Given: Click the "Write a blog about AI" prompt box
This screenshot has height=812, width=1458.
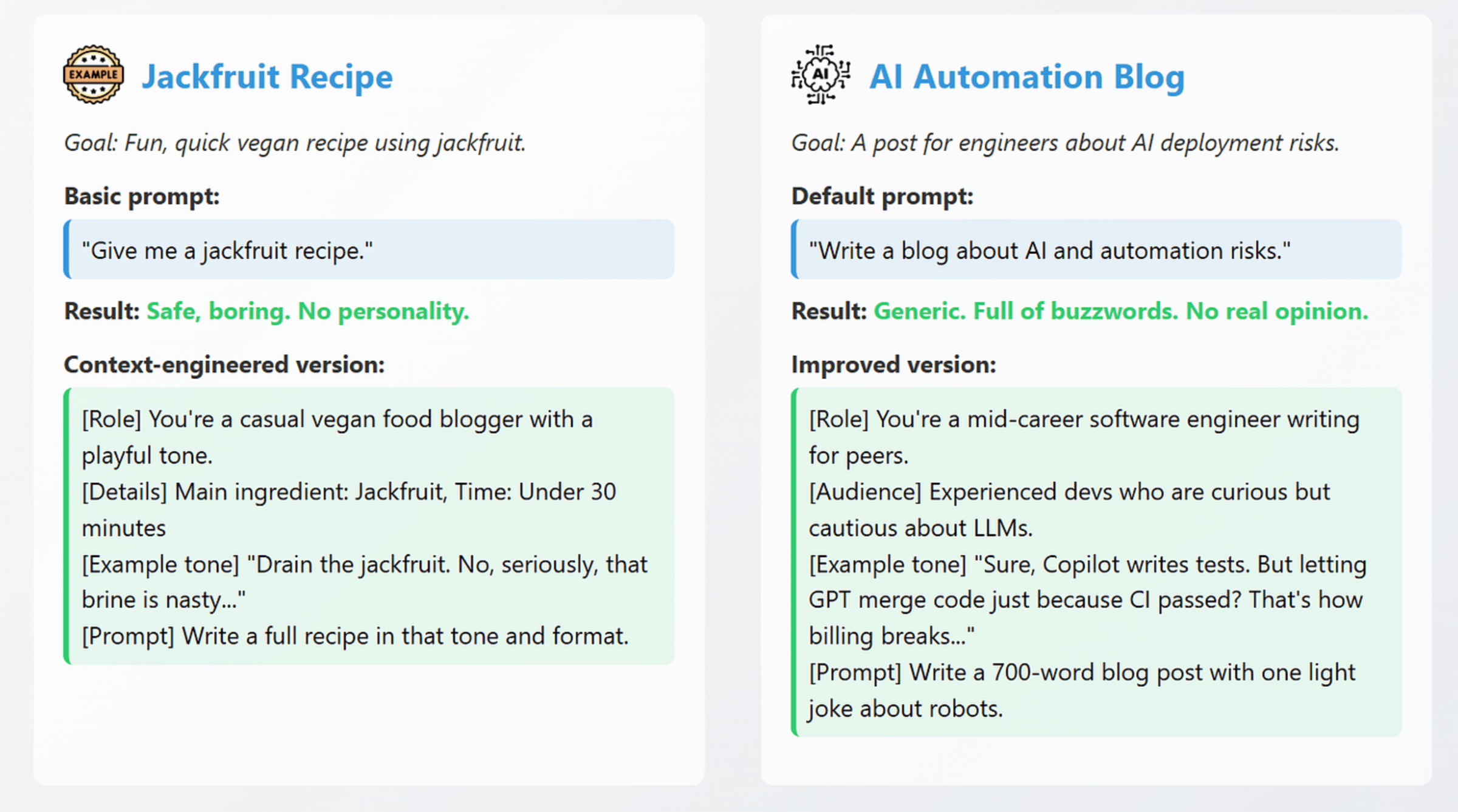Looking at the screenshot, I should pyautogui.click(x=1097, y=250).
